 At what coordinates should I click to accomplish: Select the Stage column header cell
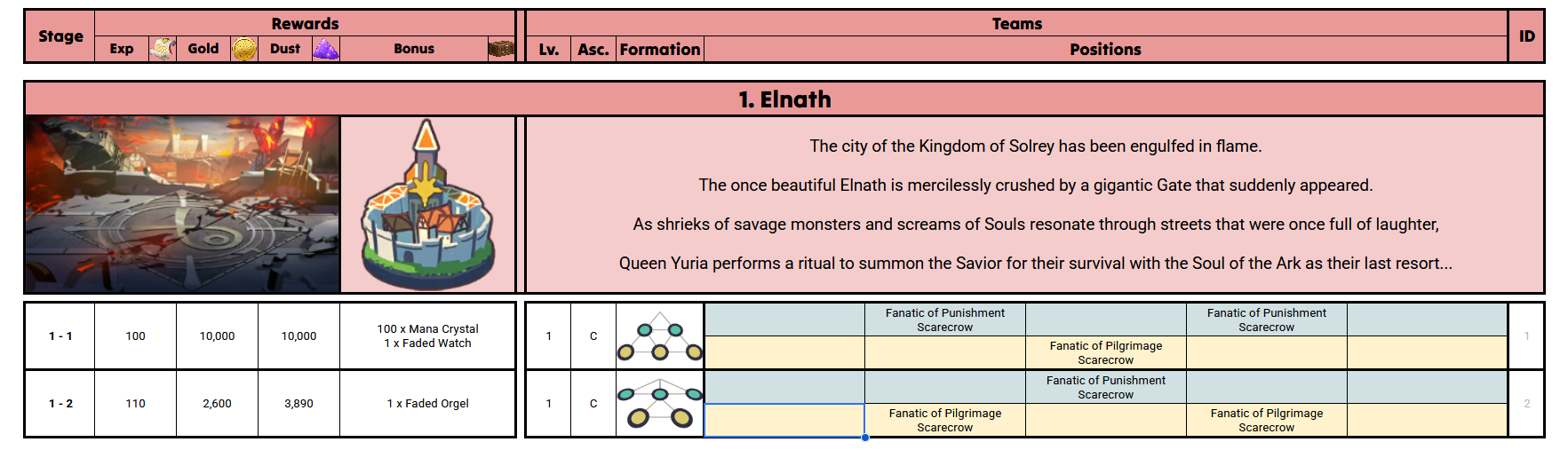pos(60,36)
